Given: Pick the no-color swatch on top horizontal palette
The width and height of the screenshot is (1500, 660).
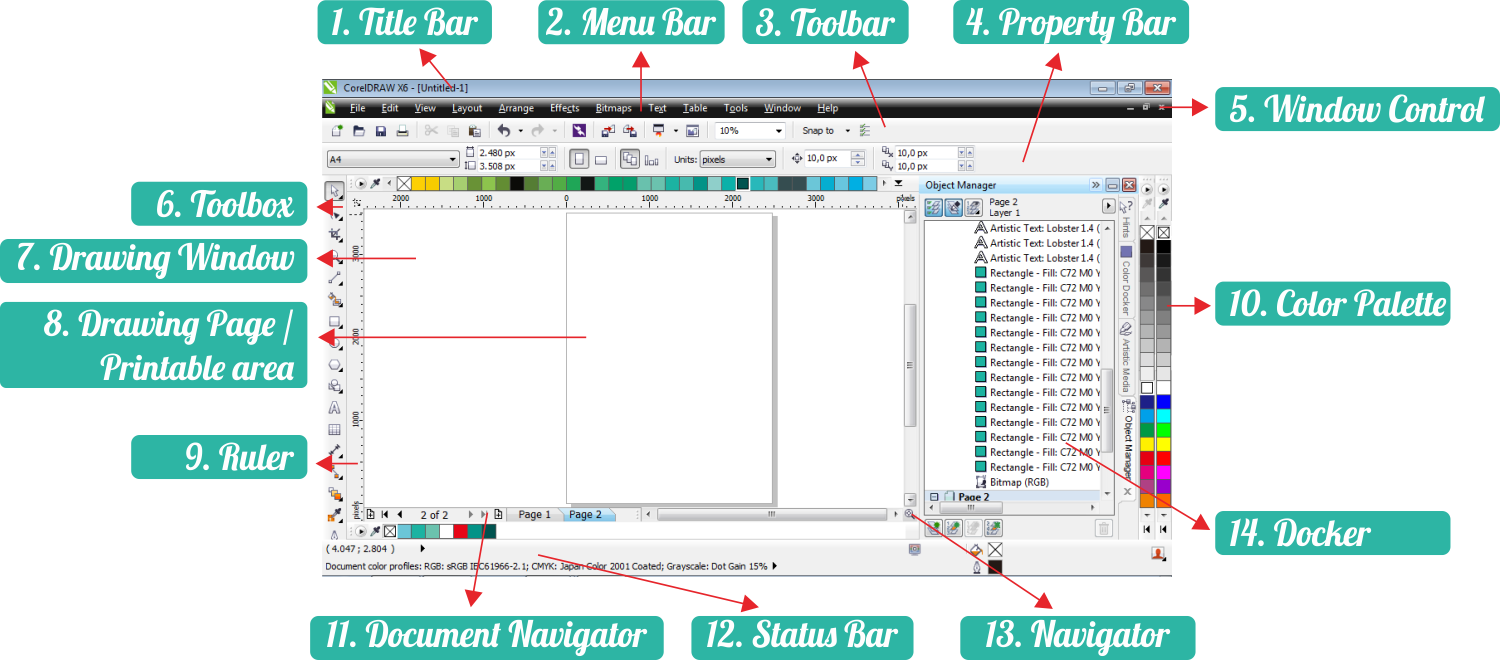Looking at the screenshot, I should 404,184.
